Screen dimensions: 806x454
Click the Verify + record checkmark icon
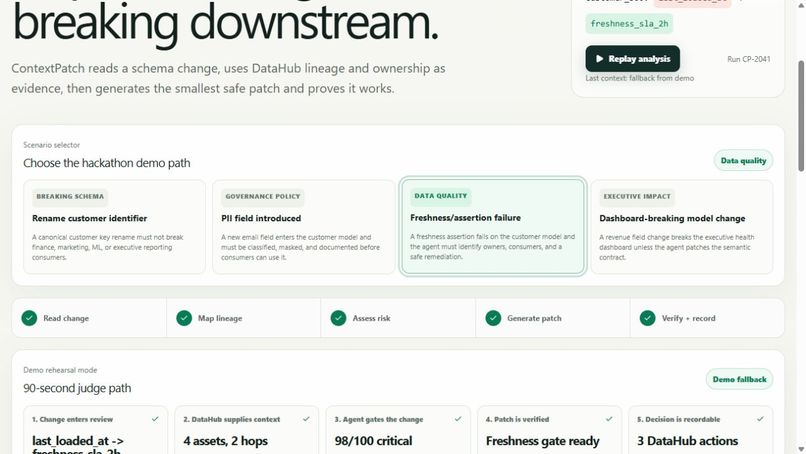point(647,318)
